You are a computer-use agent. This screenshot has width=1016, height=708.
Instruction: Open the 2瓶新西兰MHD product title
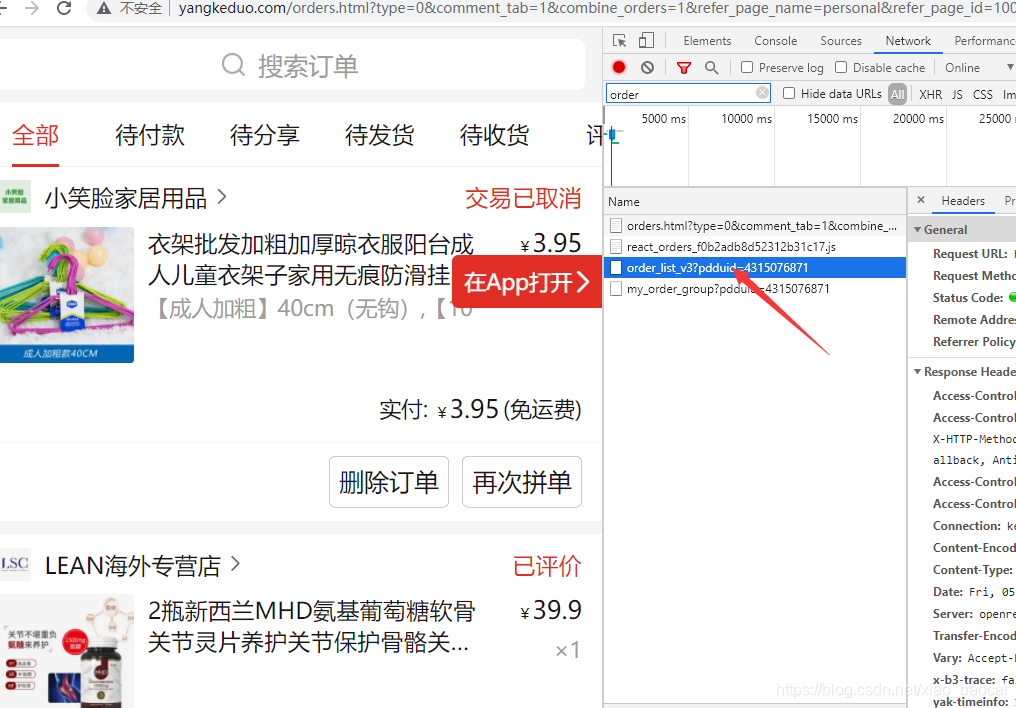312,627
